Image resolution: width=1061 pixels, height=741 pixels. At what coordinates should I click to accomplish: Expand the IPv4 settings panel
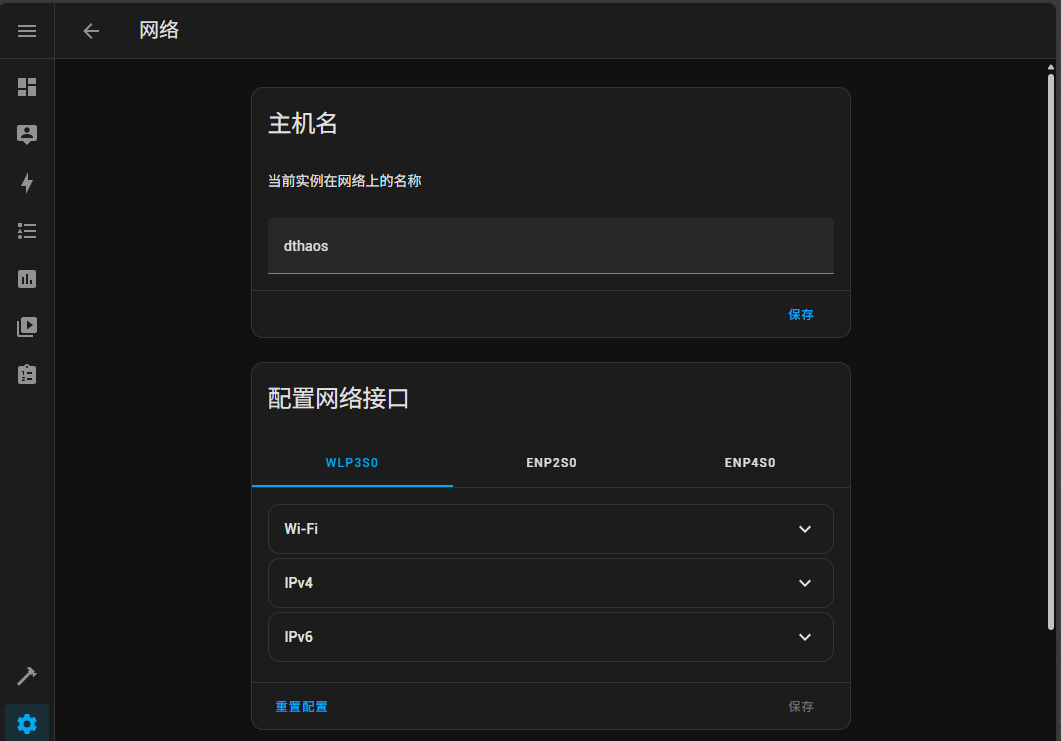click(x=550, y=583)
